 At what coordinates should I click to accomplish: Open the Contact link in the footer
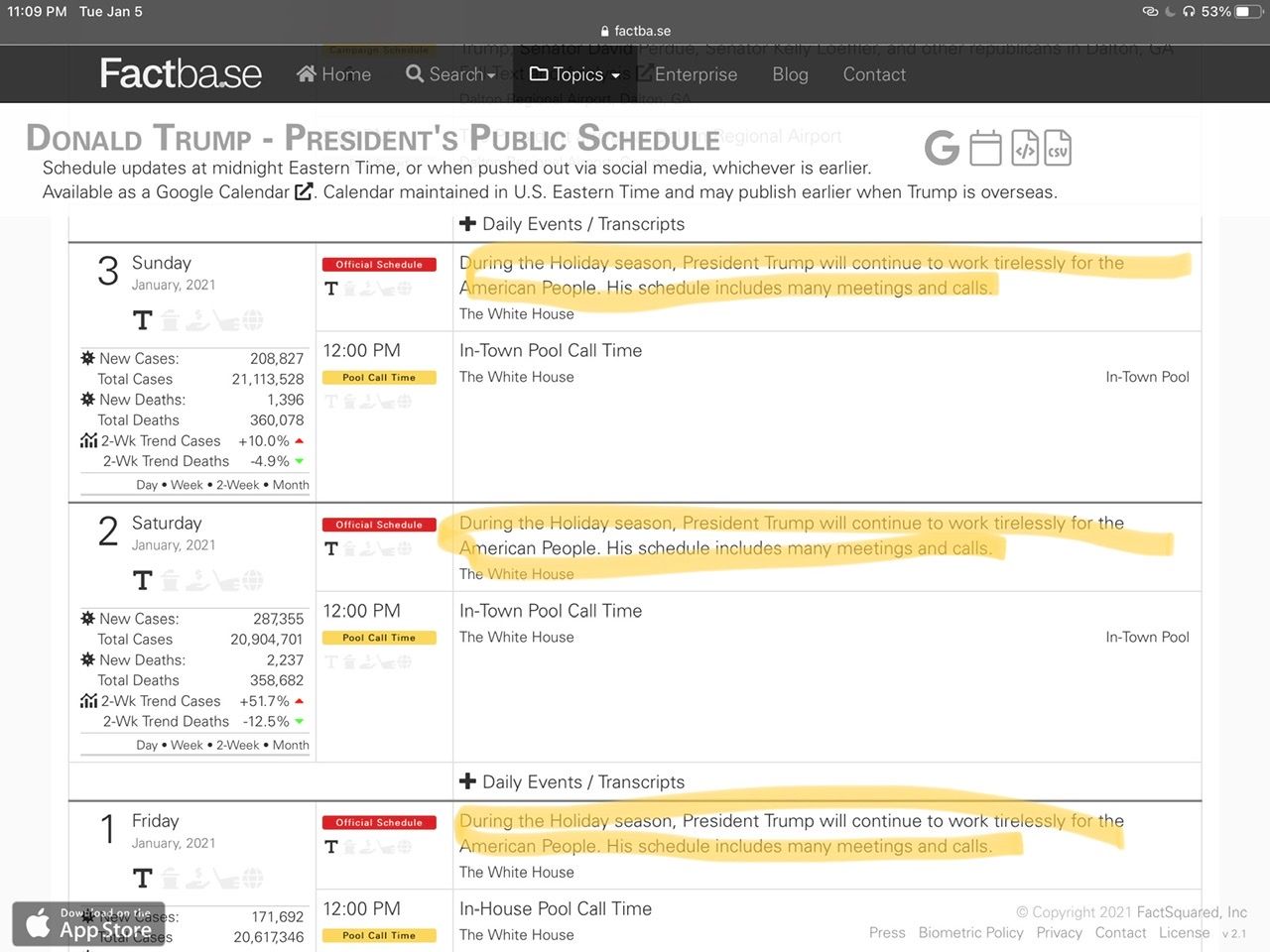point(1120,932)
